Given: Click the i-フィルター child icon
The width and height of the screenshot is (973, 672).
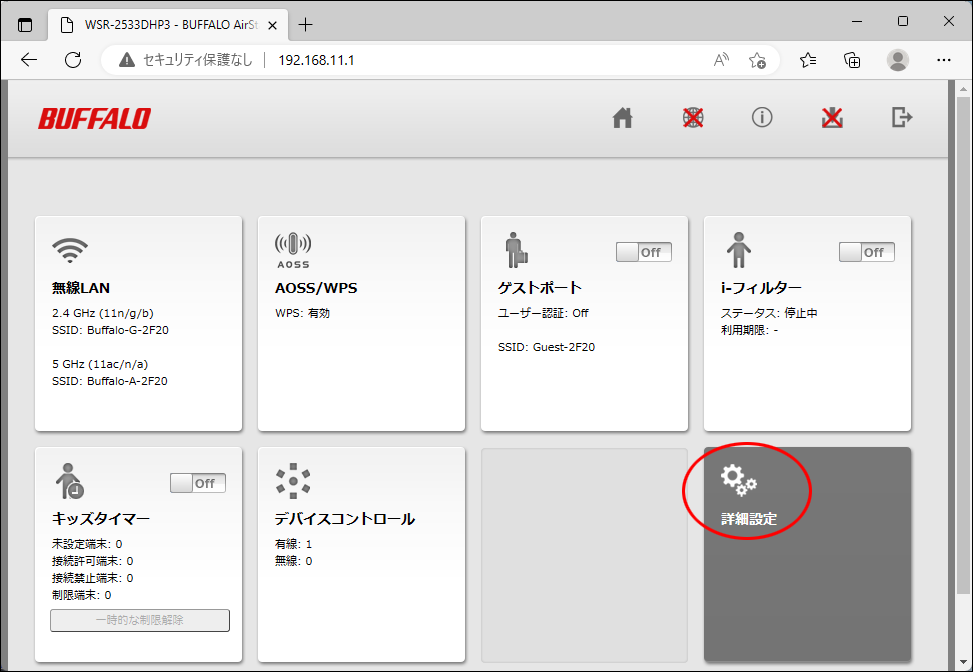Looking at the screenshot, I should click(x=738, y=250).
